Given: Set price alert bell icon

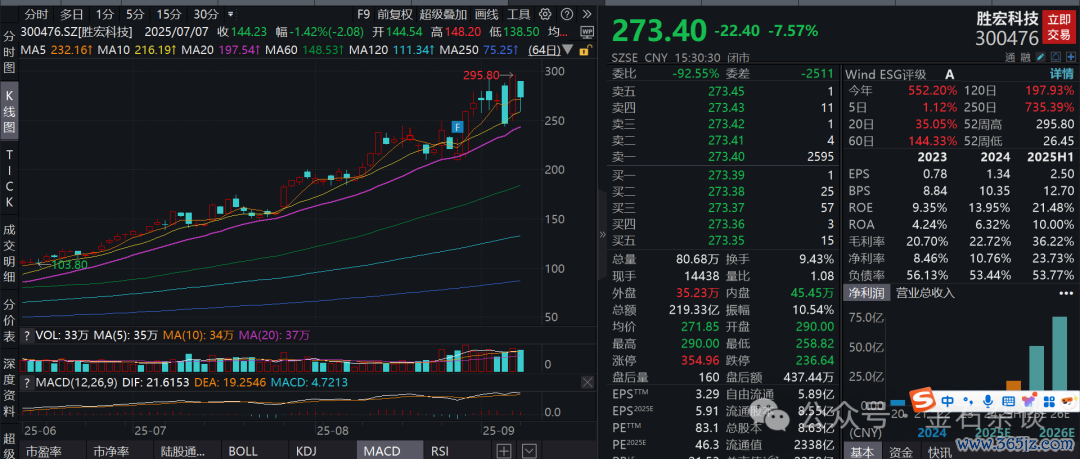Looking at the screenshot, I should 1054,58.
